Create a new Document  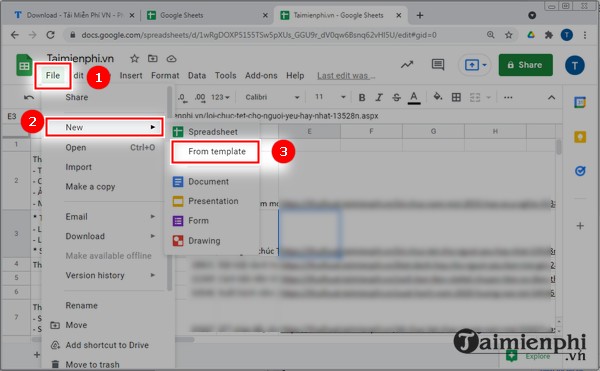tap(213, 182)
